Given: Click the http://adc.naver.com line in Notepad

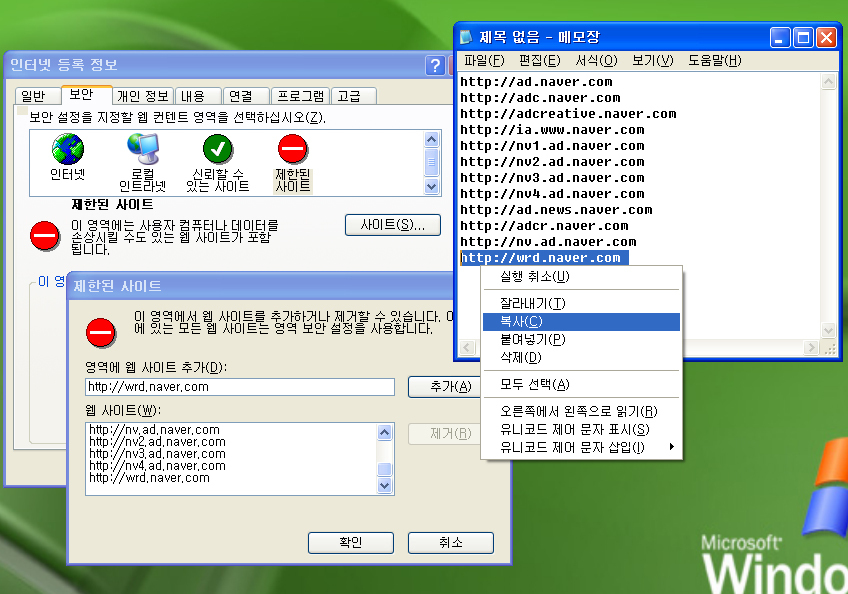Looking at the screenshot, I should (x=540, y=98).
